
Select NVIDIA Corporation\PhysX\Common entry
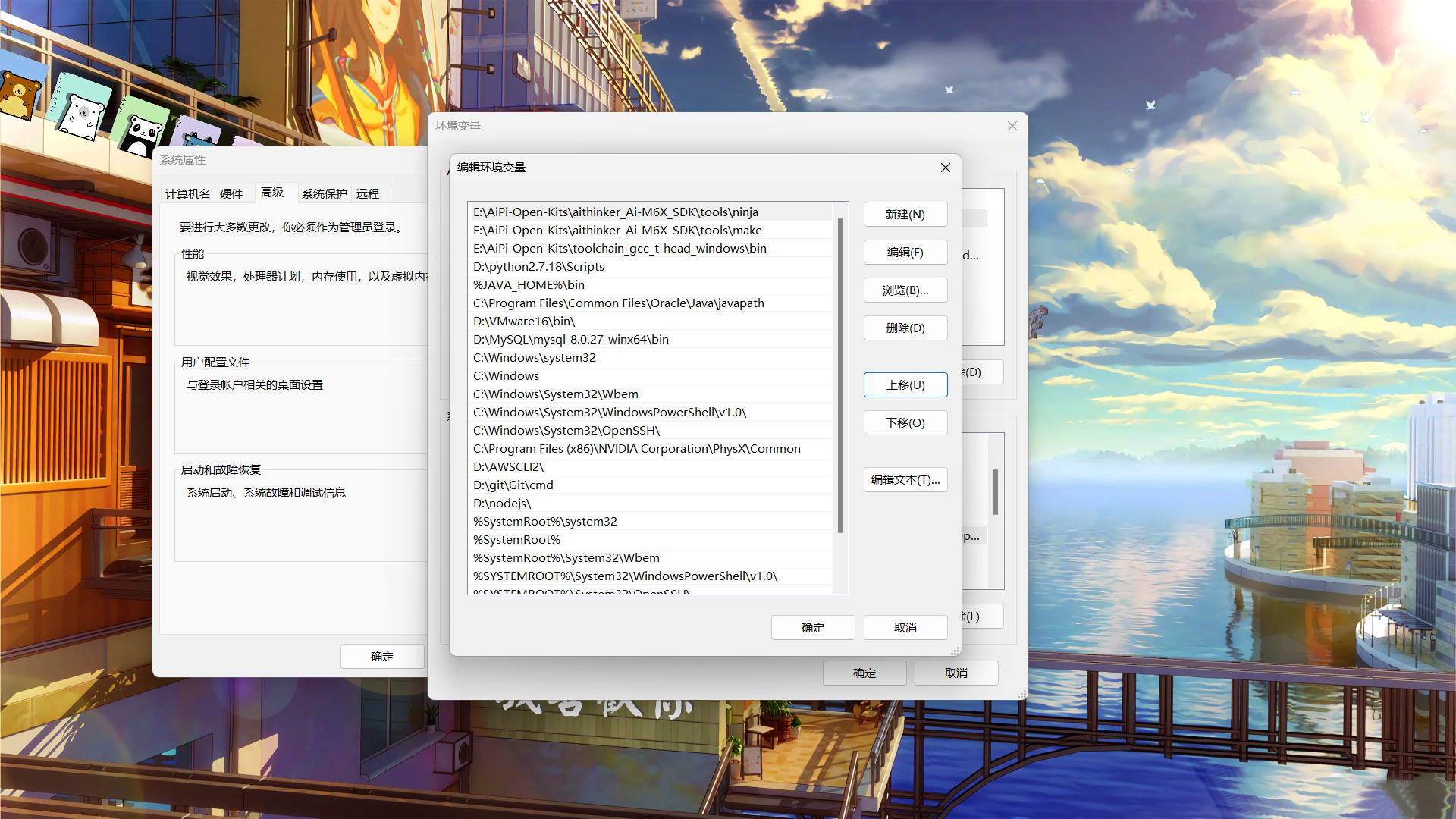(651, 449)
